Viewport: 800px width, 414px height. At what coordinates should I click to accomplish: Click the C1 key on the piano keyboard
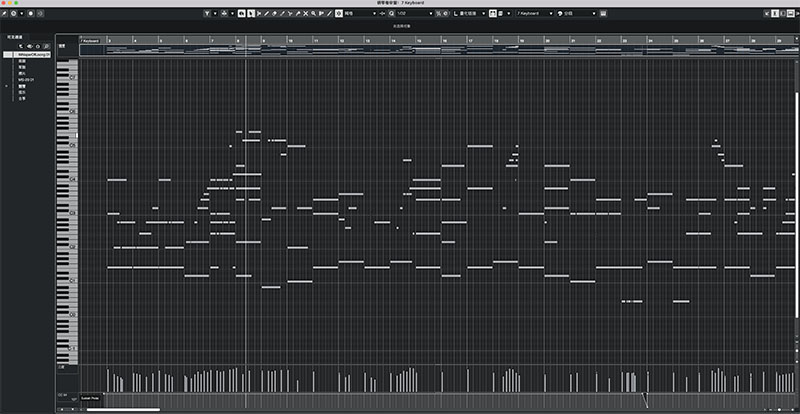tap(67, 282)
